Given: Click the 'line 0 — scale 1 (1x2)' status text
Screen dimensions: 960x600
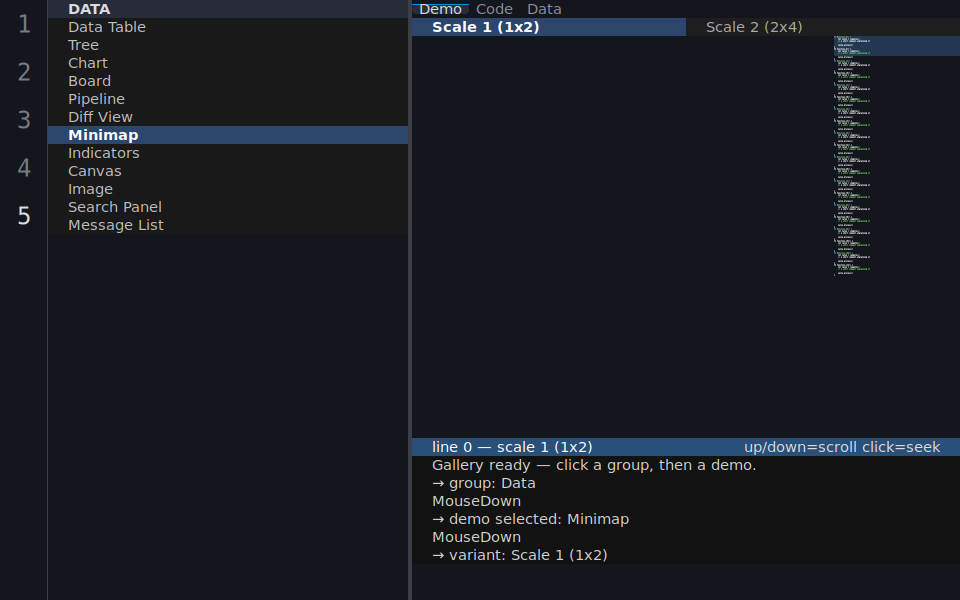Looking at the screenshot, I should (512, 447).
